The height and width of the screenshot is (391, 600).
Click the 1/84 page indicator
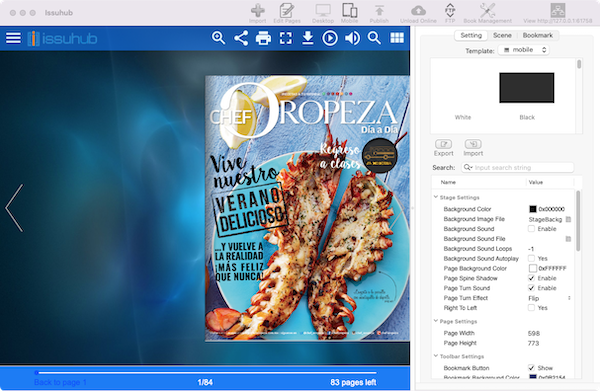click(205, 382)
